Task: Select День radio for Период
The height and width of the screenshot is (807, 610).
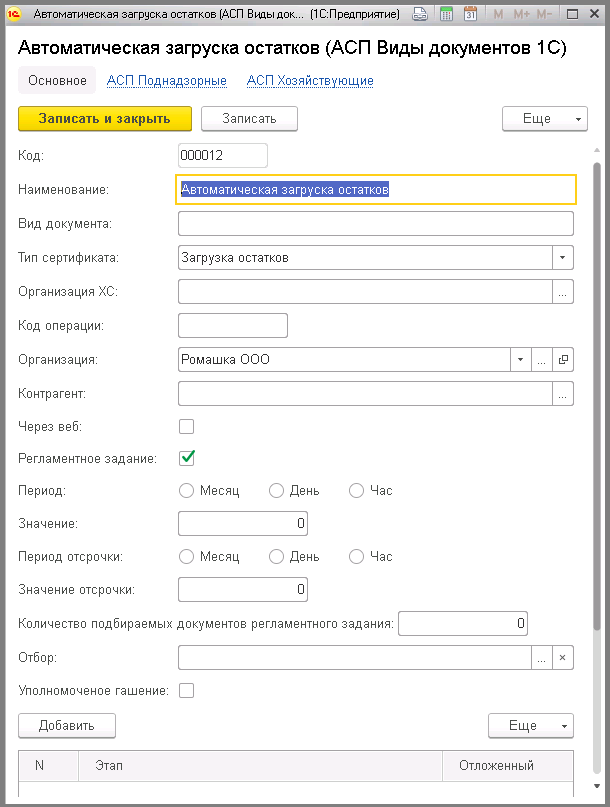Action: (276, 490)
